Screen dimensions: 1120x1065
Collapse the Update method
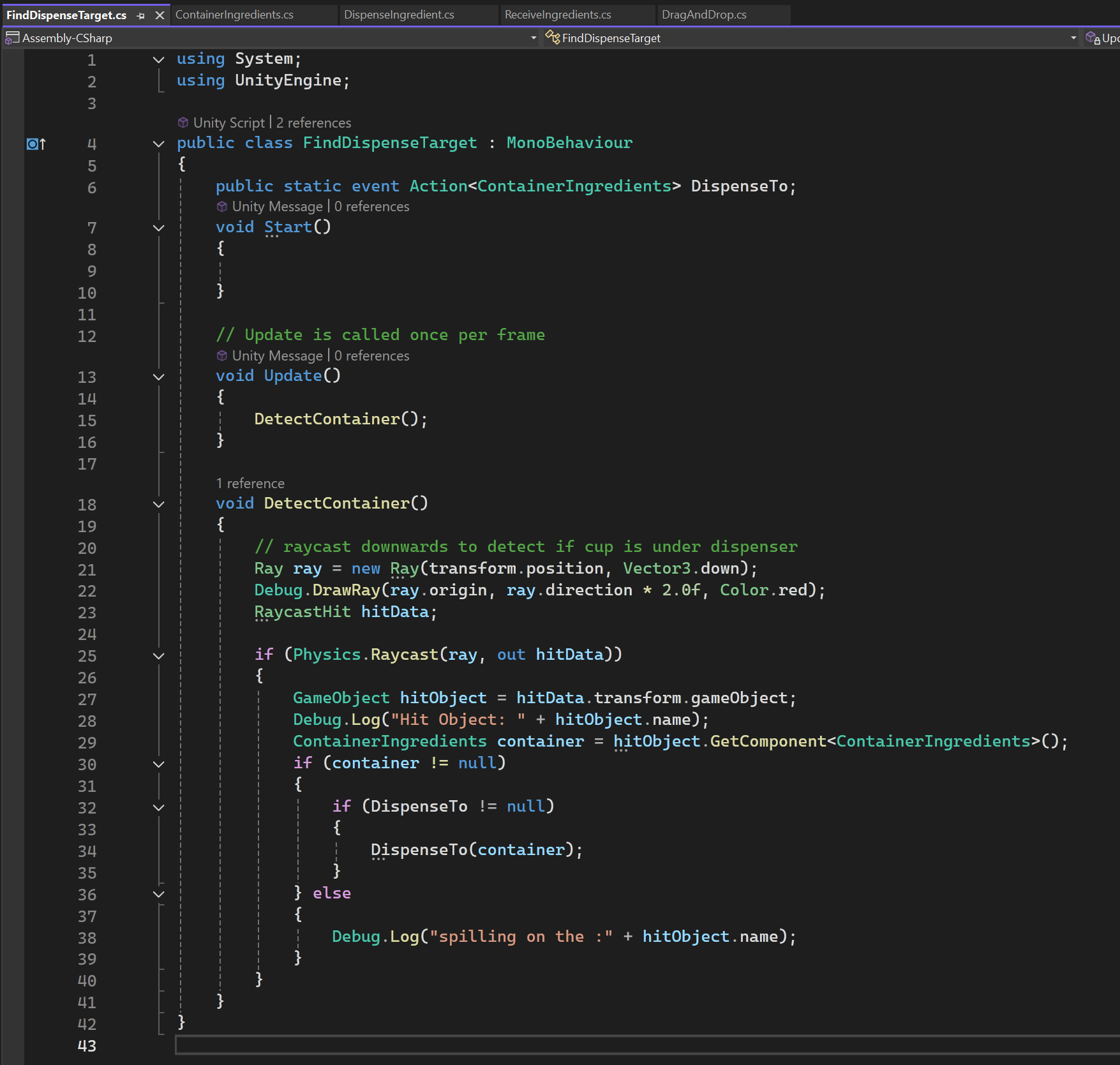pos(159,376)
